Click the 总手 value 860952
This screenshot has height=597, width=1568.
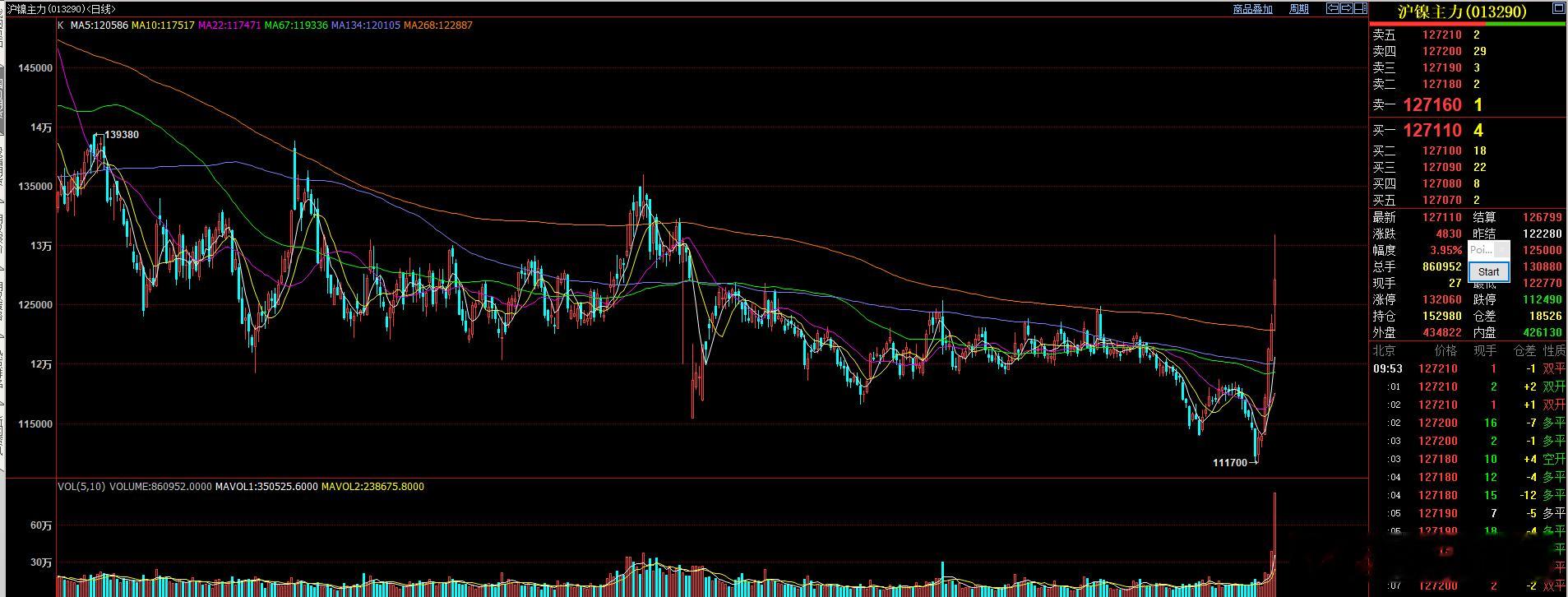[x=1442, y=267]
